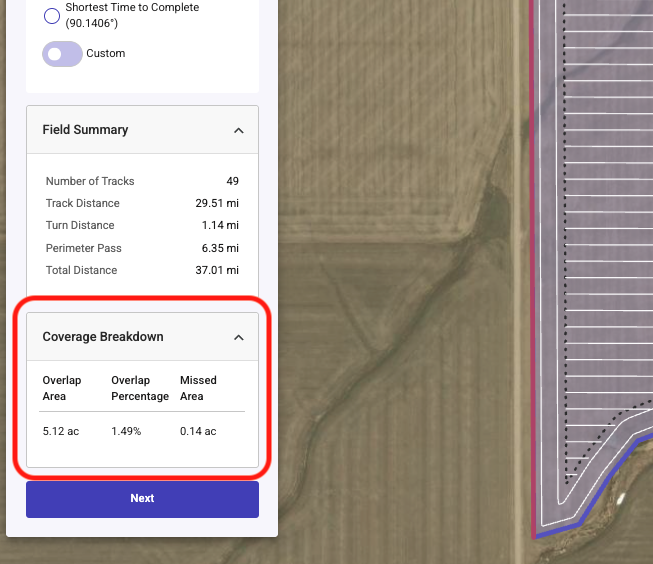
Task: Click the red field boundary edge on map
Action: pos(532,267)
